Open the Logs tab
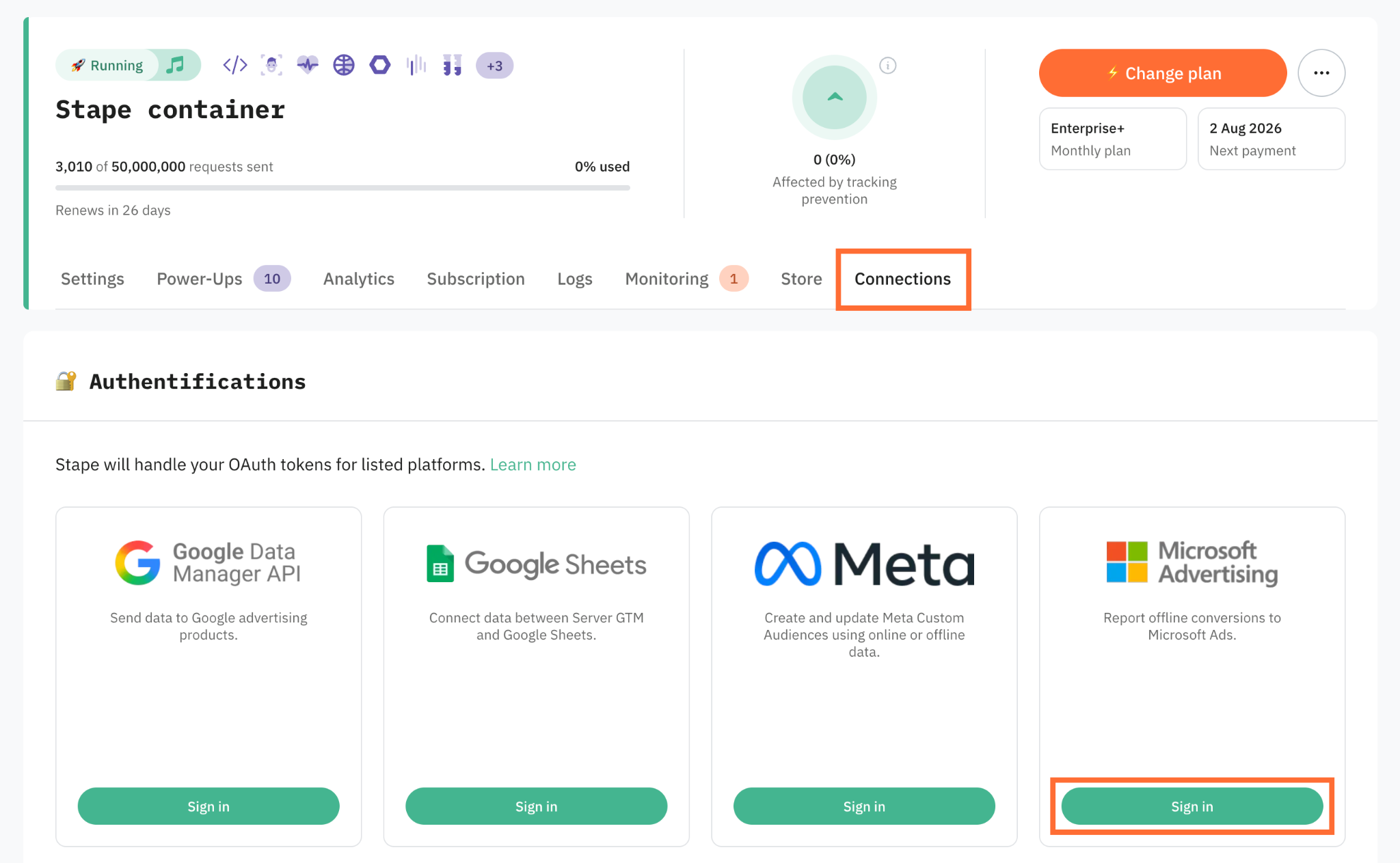 pyautogui.click(x=575, y=279)
